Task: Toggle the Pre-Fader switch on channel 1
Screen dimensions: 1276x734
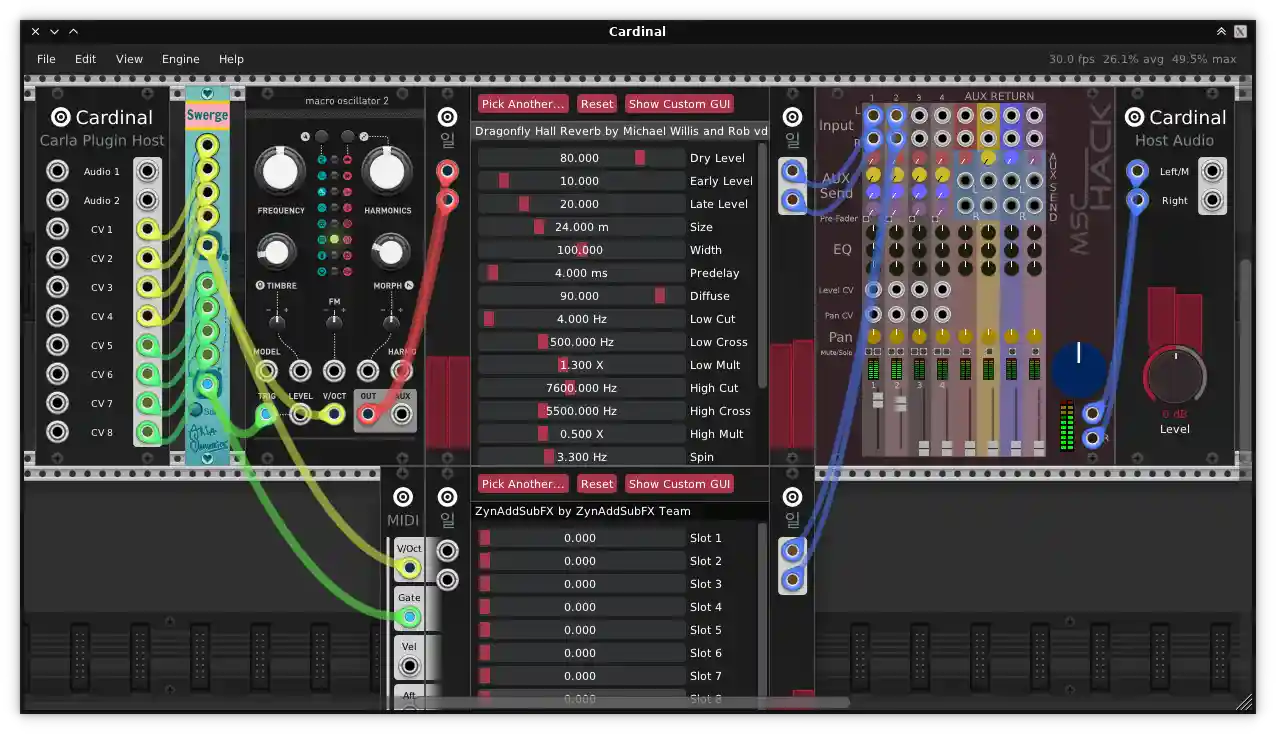Action: 866,219
